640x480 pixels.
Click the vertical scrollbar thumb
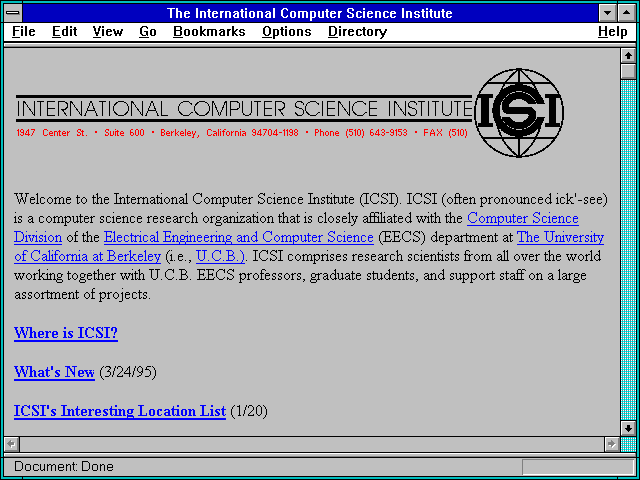coord(628,71)
